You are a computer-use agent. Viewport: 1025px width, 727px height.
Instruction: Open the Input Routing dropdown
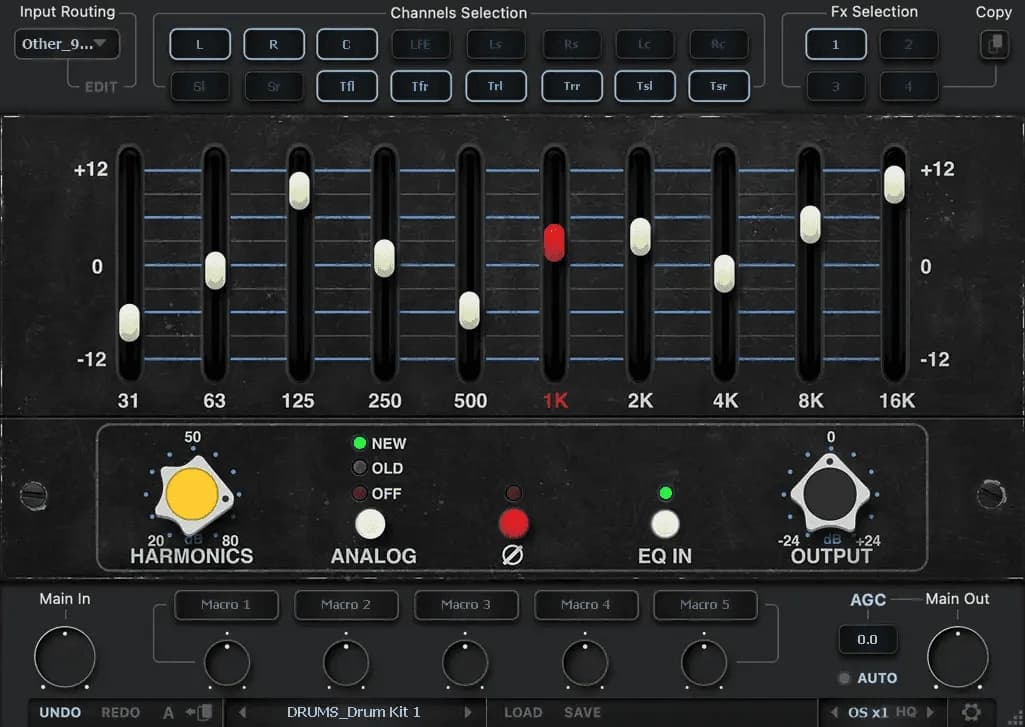point(66,44)
